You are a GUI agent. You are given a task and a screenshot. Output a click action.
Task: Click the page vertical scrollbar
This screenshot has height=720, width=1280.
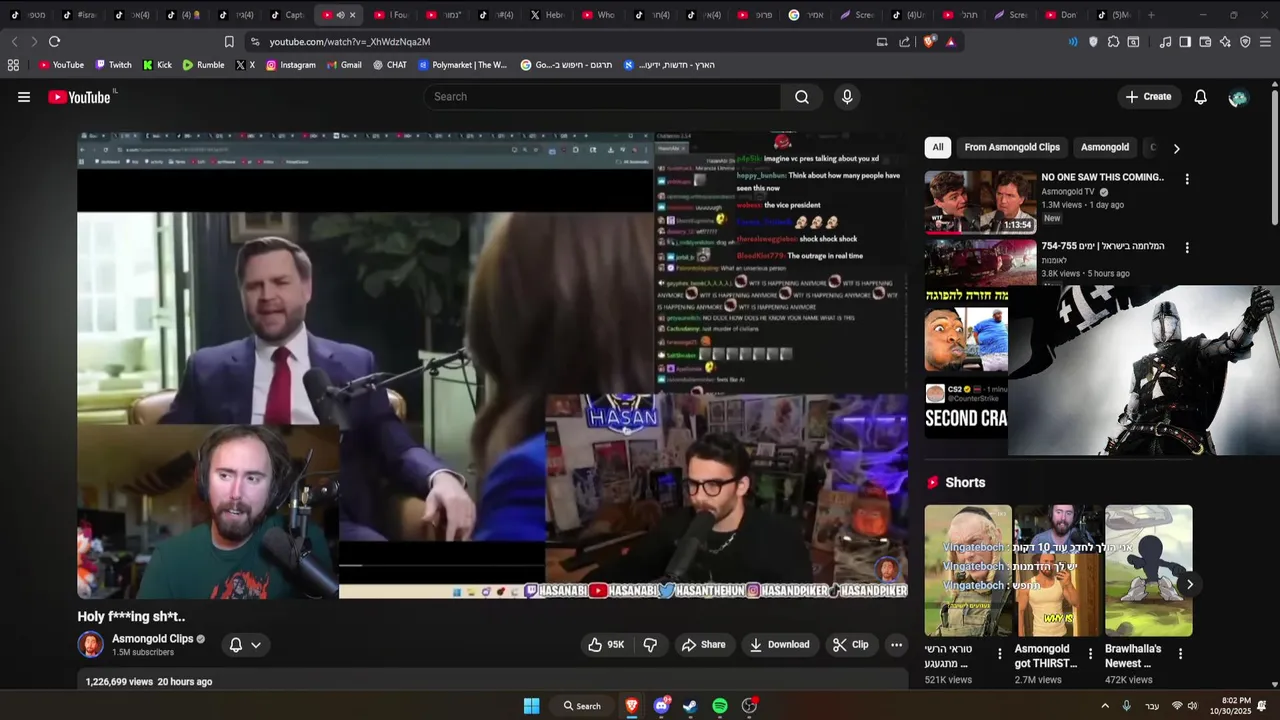[x=1274, y=157]
